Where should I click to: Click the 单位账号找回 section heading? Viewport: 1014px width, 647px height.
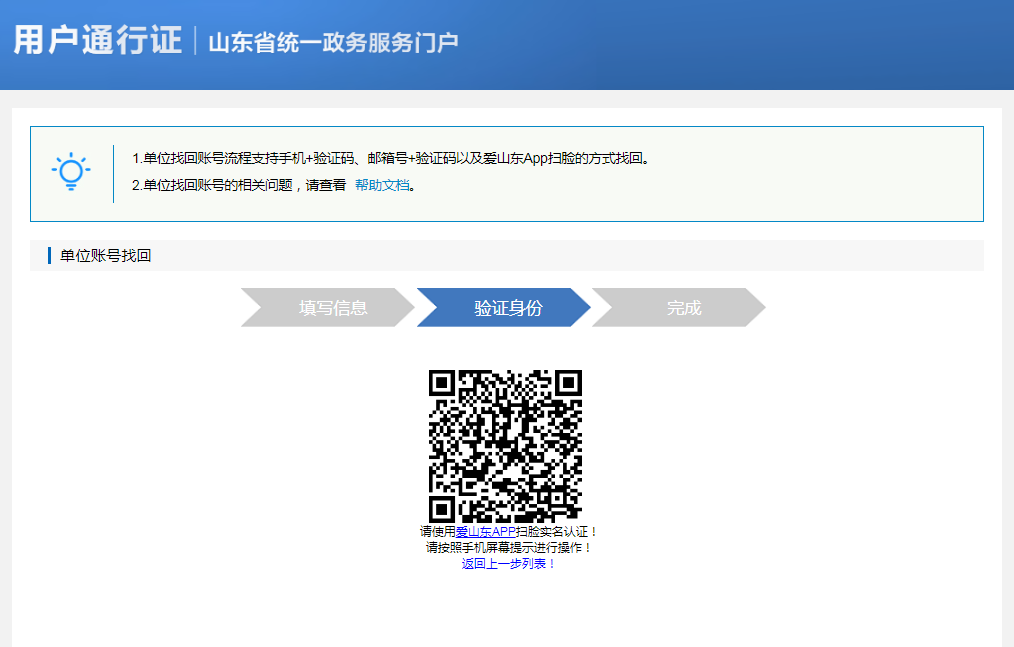(105, 256)
